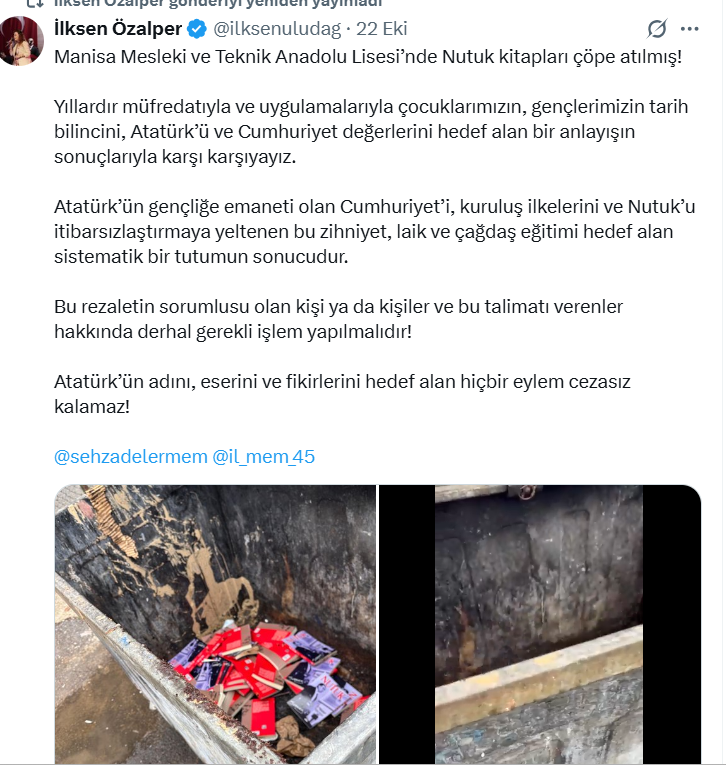This screenshot has width=726, height=765.
Task: Open the İlksen Özalper display name
Action: pyautogui.click(x=118, y=29)
